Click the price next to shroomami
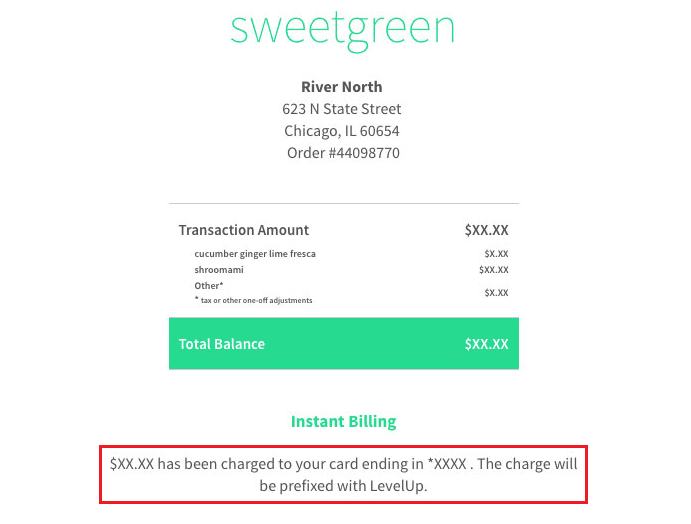The width and height of the screenshot is (691, 524). pos(494,270)
